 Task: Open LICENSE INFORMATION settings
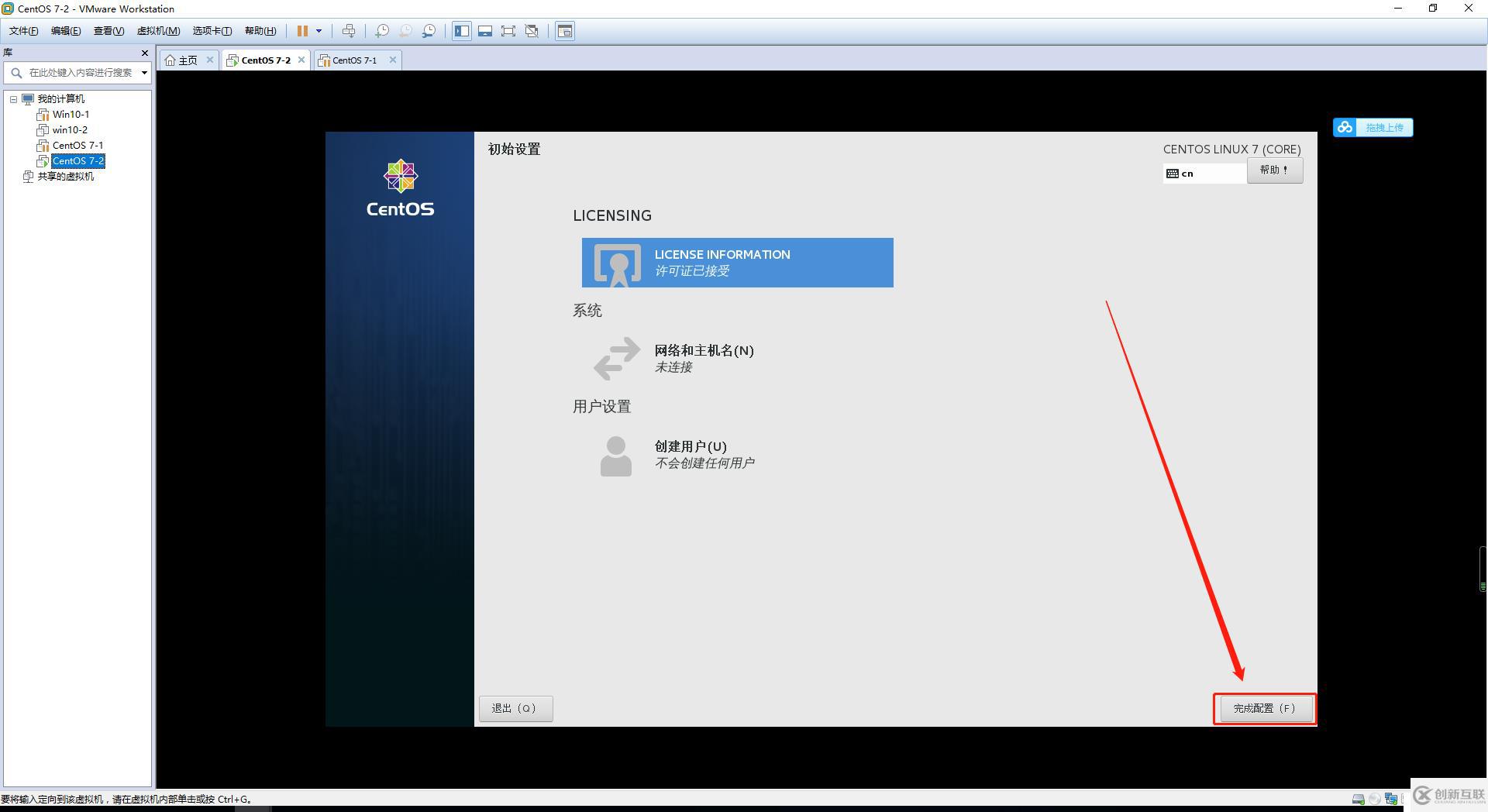[x=737, y=263]
